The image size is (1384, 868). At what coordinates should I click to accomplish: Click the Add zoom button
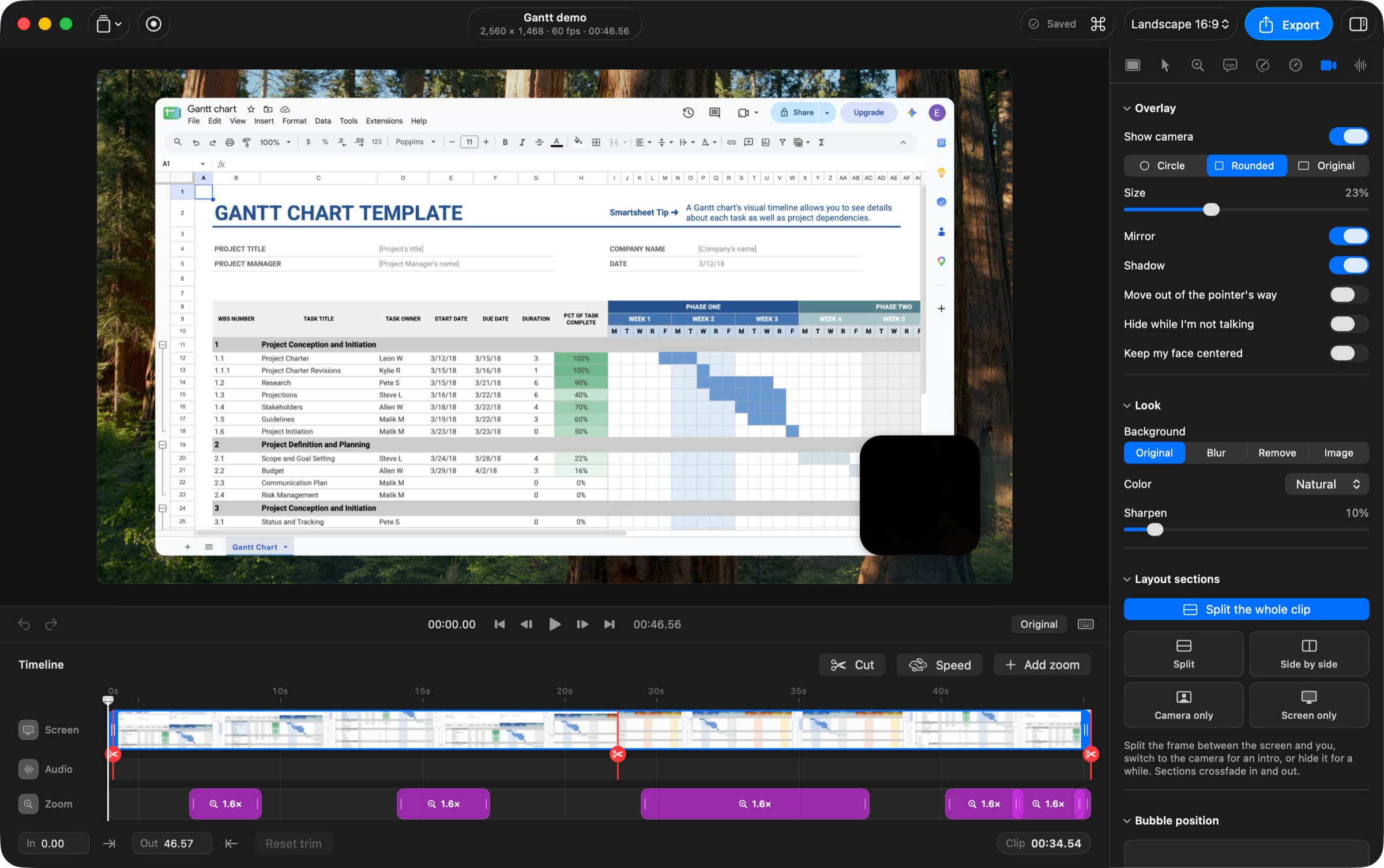[1042, 665]
